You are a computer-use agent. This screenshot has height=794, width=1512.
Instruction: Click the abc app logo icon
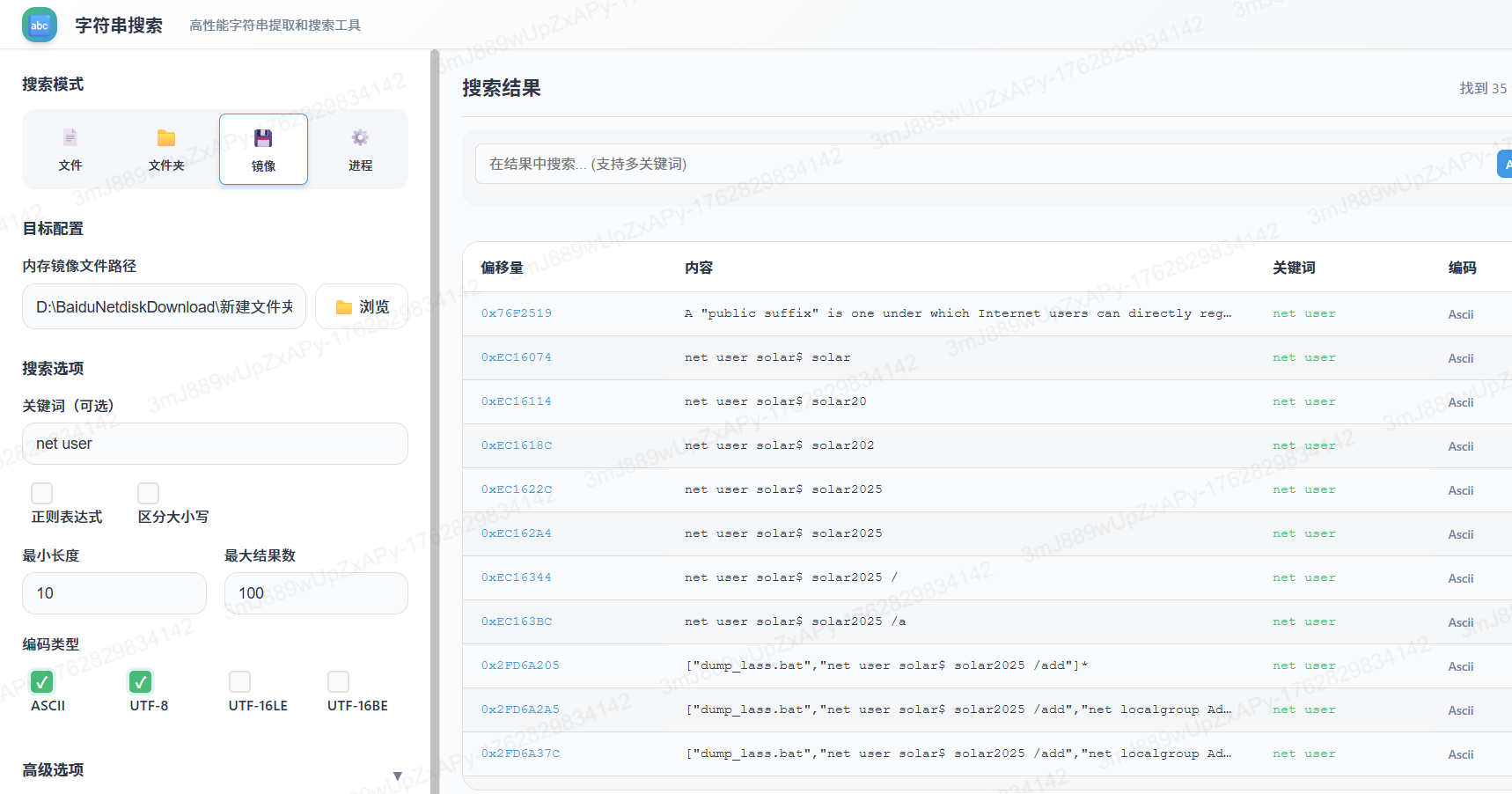pos(40,25)
